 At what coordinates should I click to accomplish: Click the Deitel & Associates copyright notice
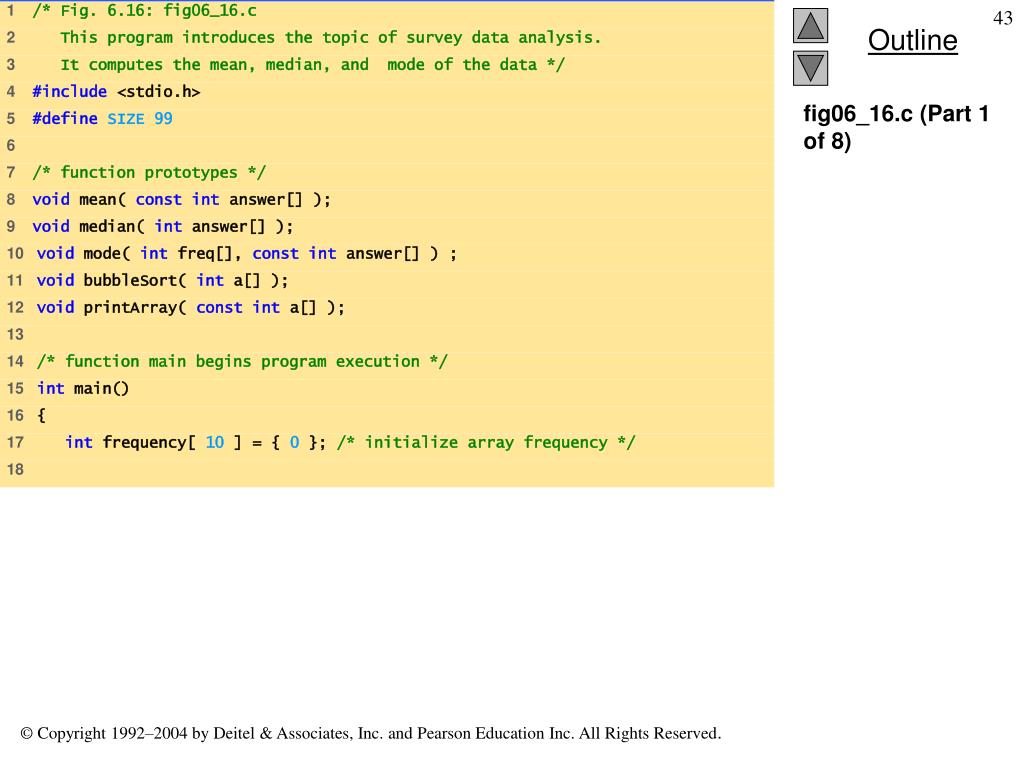click(371, 733)
